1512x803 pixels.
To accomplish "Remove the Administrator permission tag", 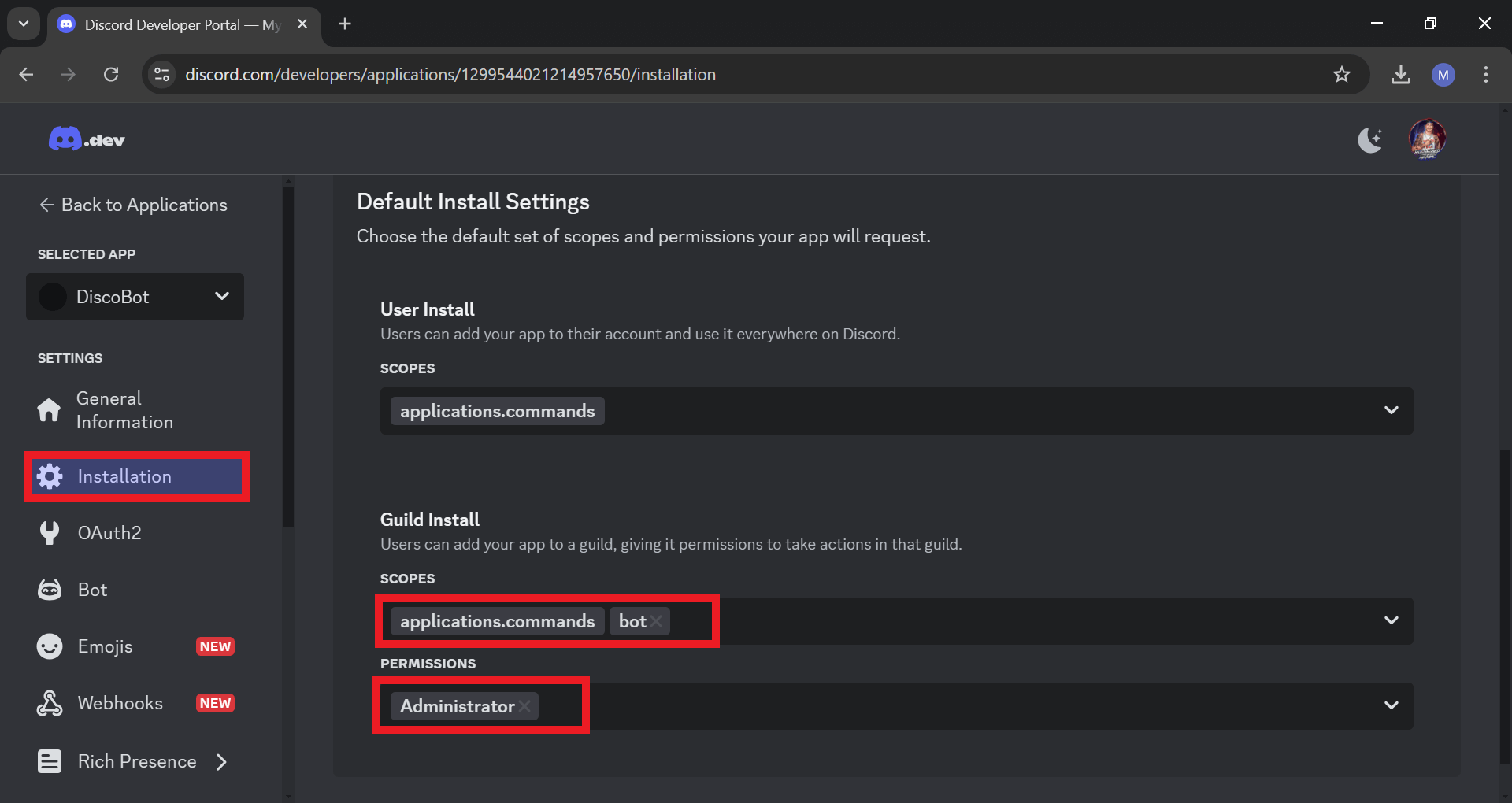I will pyautogui.click(x=524, y=706).
